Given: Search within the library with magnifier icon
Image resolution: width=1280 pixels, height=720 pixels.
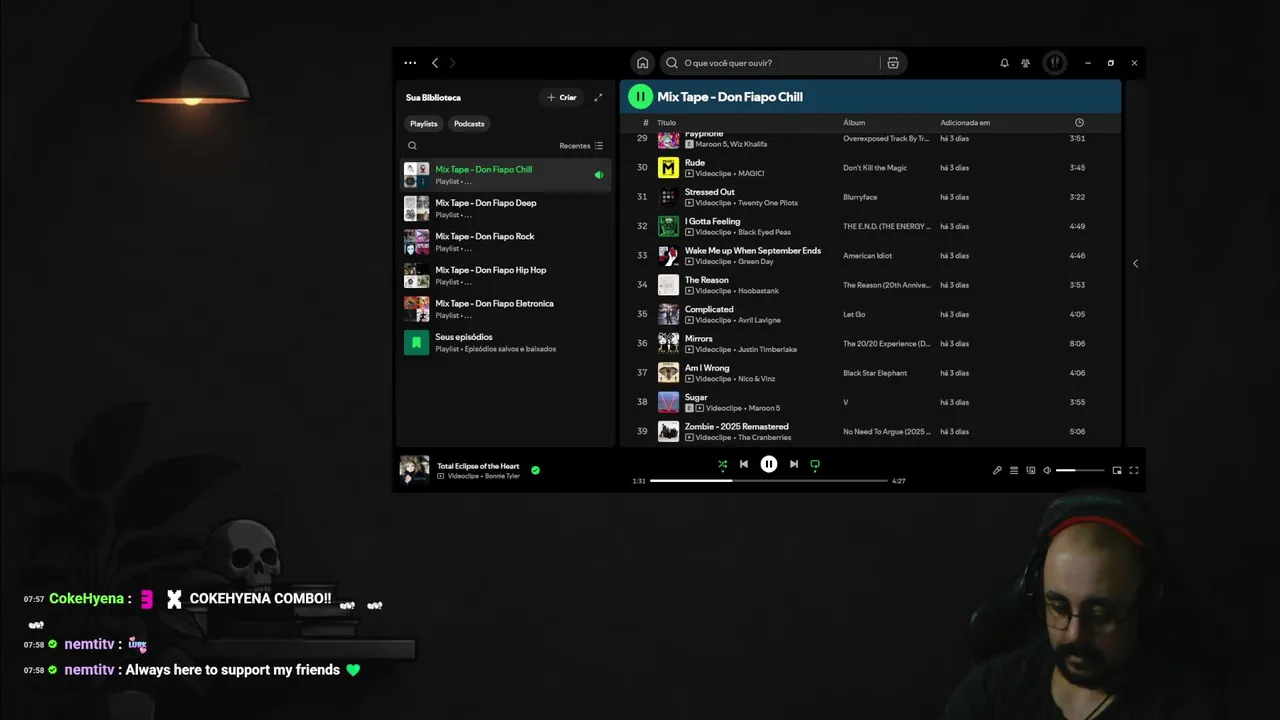Looking at the screenshot, I should pos(412,146).
